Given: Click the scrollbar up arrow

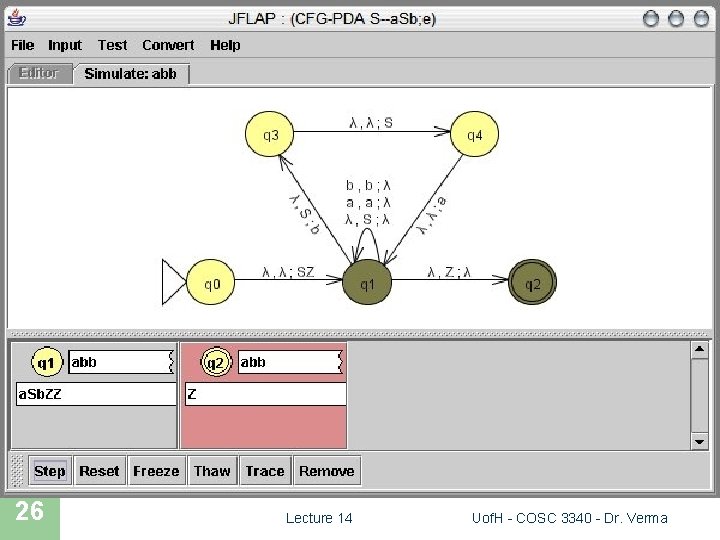Looking at the screenshot, I should (699, 350).
